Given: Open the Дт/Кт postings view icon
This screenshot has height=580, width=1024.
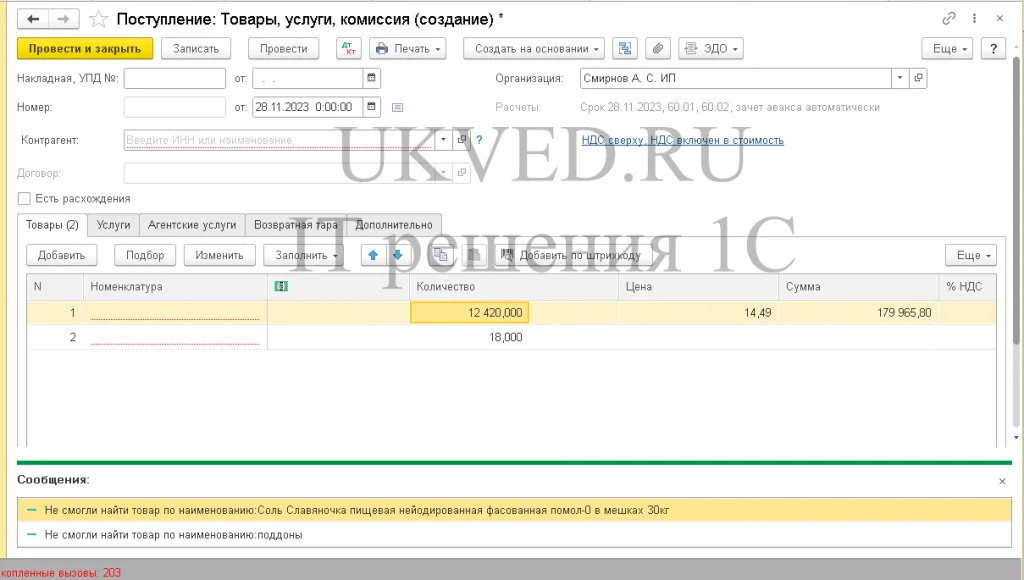Looking at the screenshot, I should (349, 48).
